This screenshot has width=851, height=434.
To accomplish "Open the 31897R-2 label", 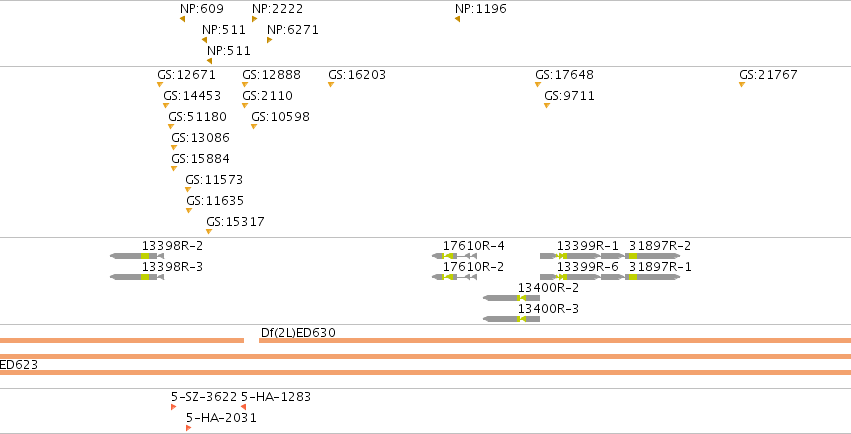I will (660, 246).
